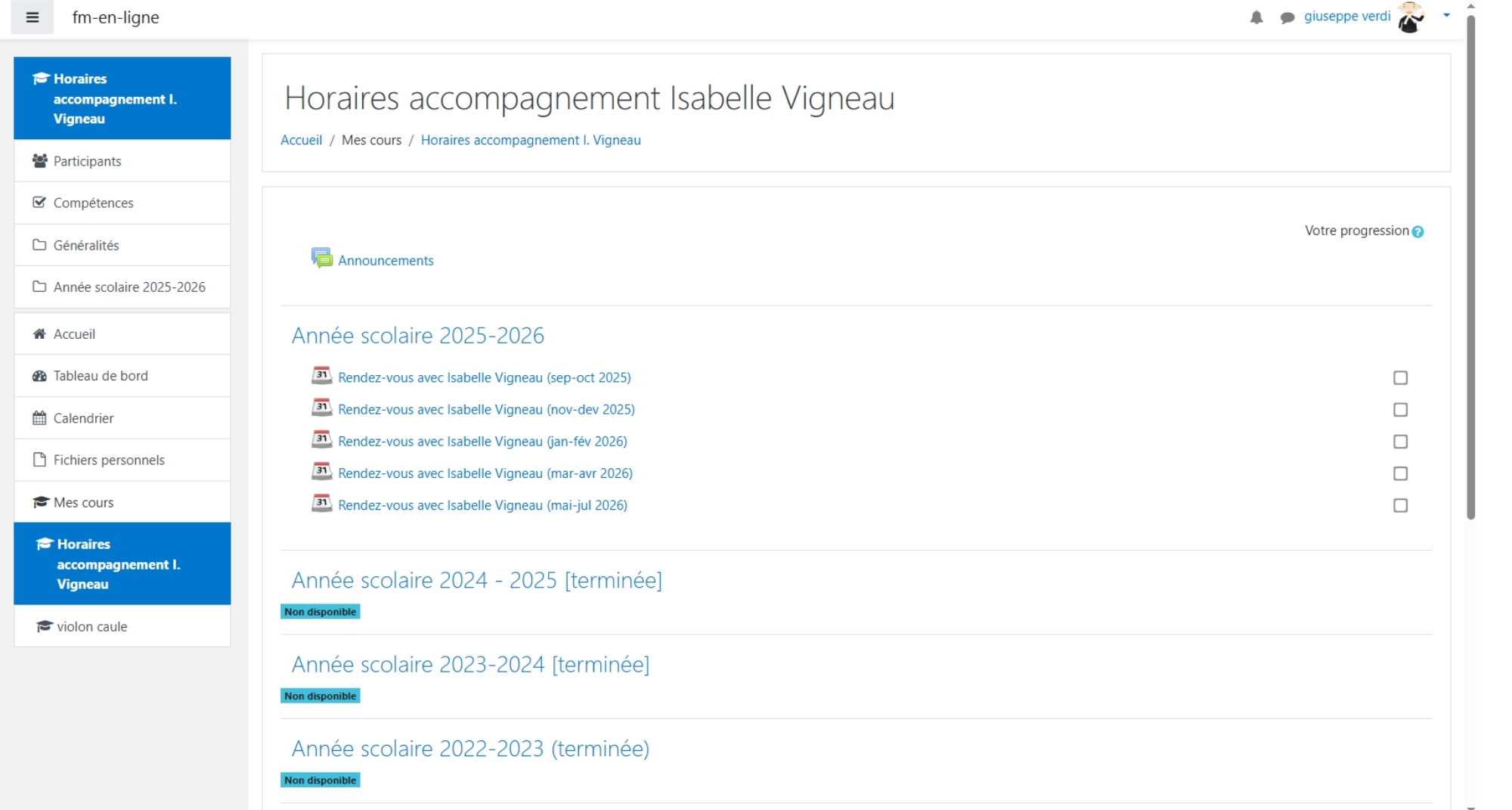Open Participants in the sidebar

pos(87,161)
